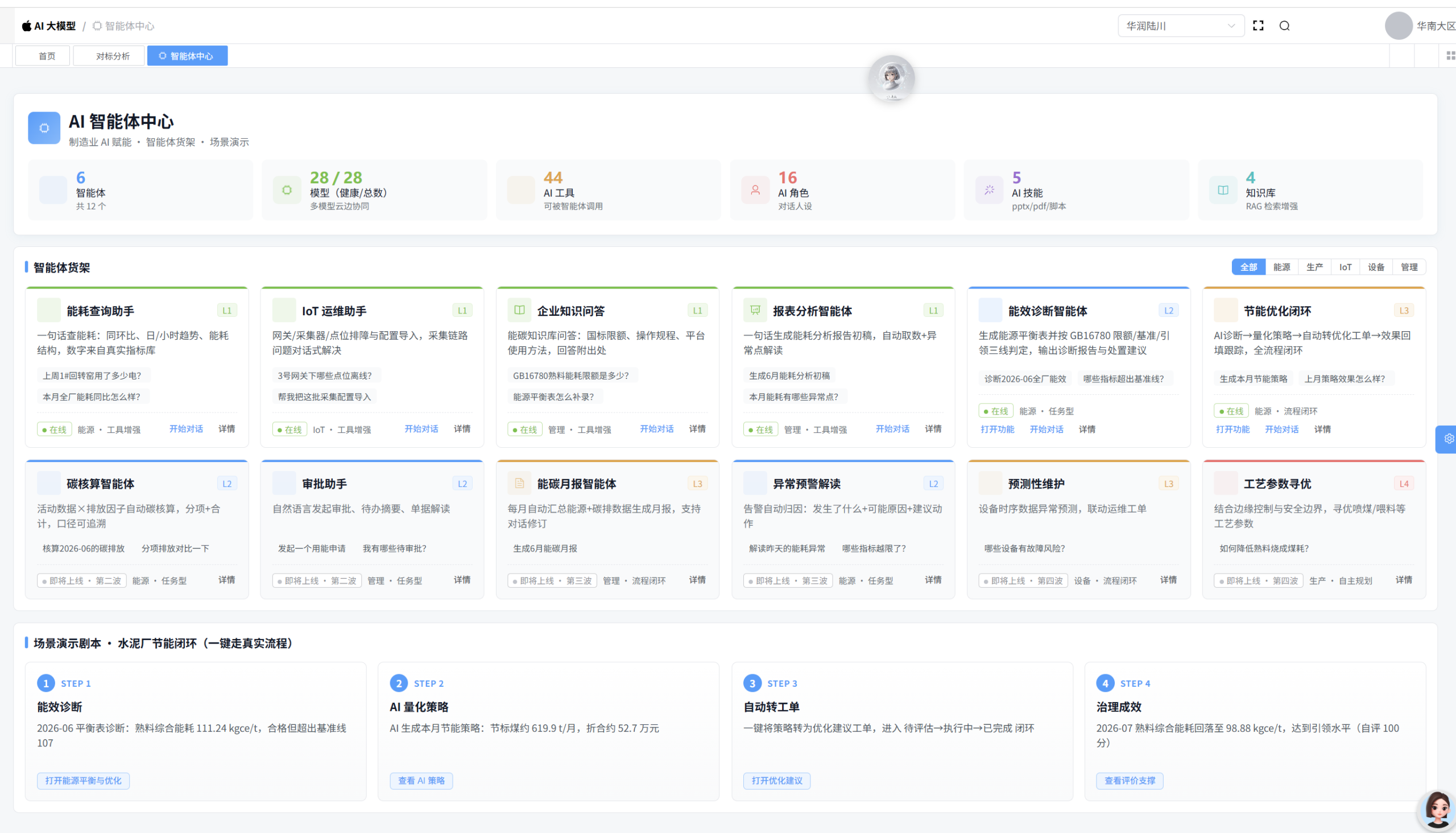This screenshot has height=833, width=1456.
Task: Select prompt 生成6月能碳月报
Action: coord(544,549)
